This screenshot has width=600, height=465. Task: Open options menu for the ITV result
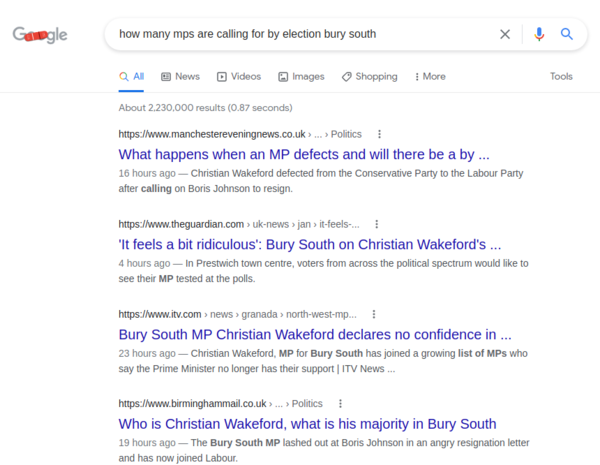coord(374,314)
